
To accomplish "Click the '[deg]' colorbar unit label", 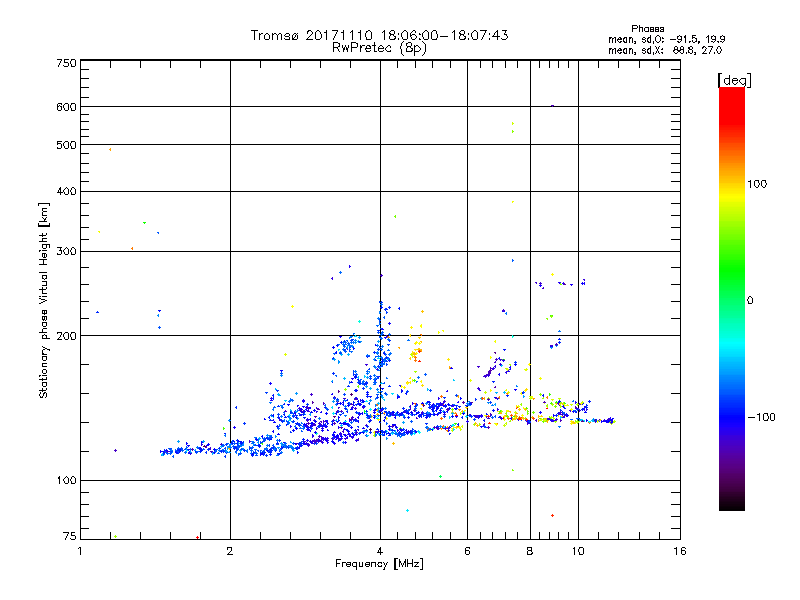I will point(734,80).
